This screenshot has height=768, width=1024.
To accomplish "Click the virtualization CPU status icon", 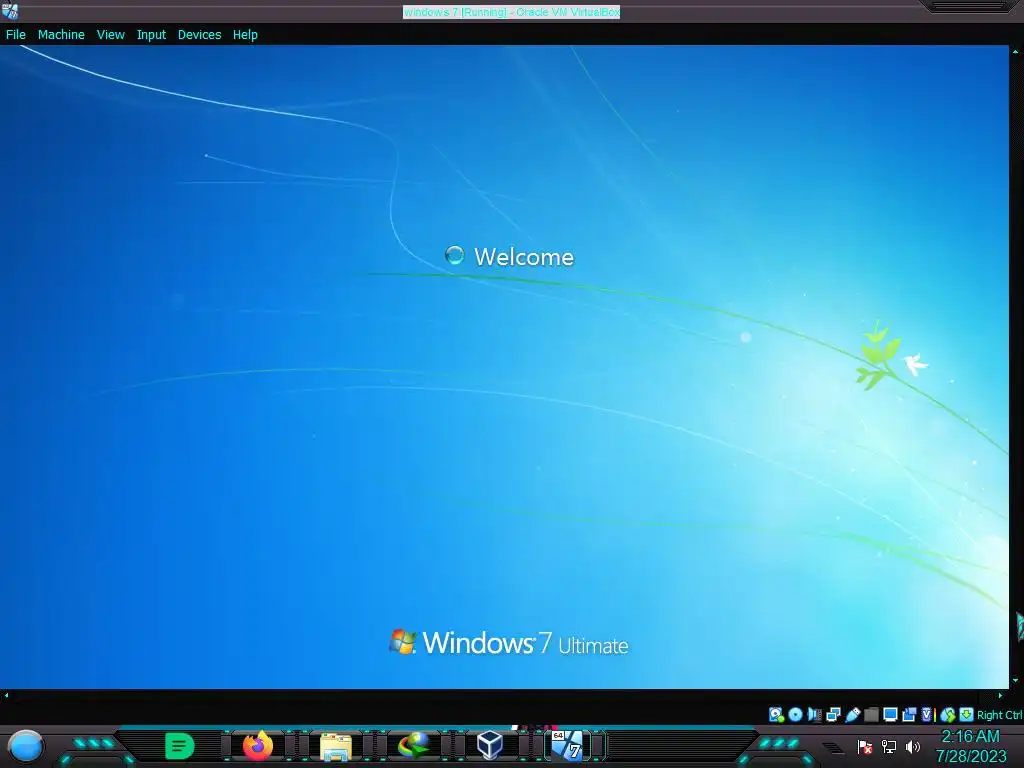I will (927, 714).
